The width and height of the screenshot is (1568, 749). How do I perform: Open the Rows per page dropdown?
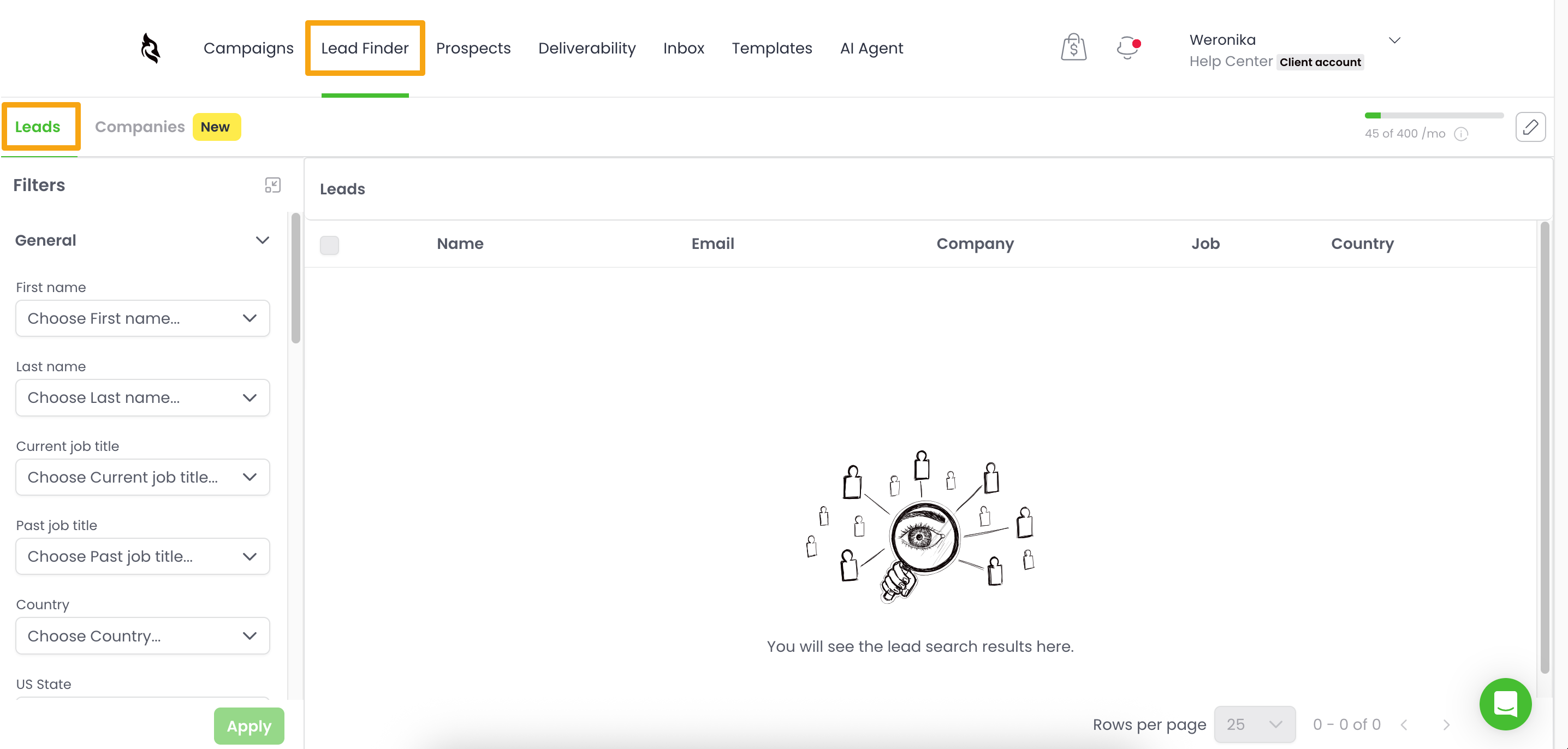1254,724
